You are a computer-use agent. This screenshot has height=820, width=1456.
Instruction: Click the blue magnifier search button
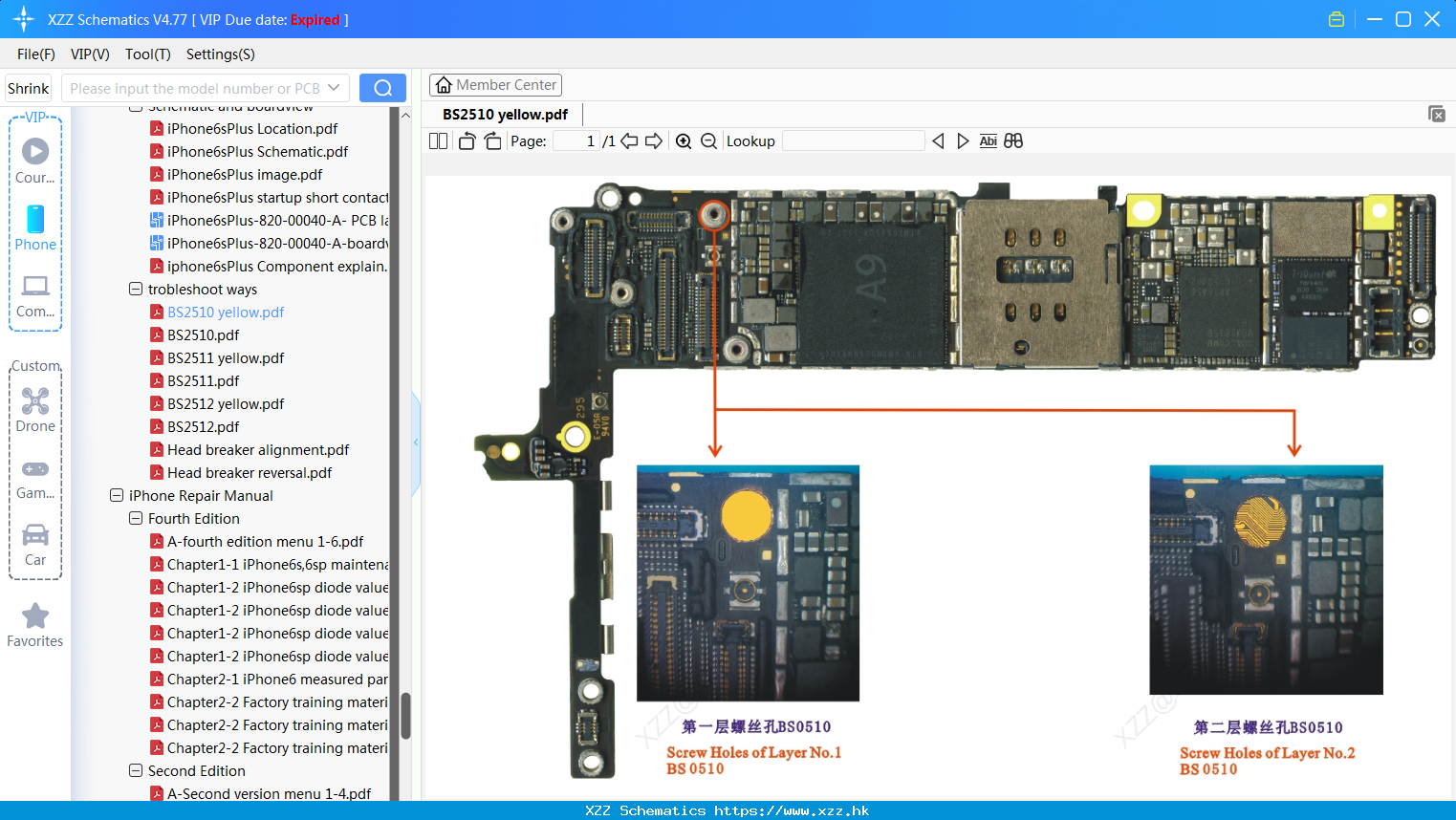pyautogui.click(x=382, y=88)
